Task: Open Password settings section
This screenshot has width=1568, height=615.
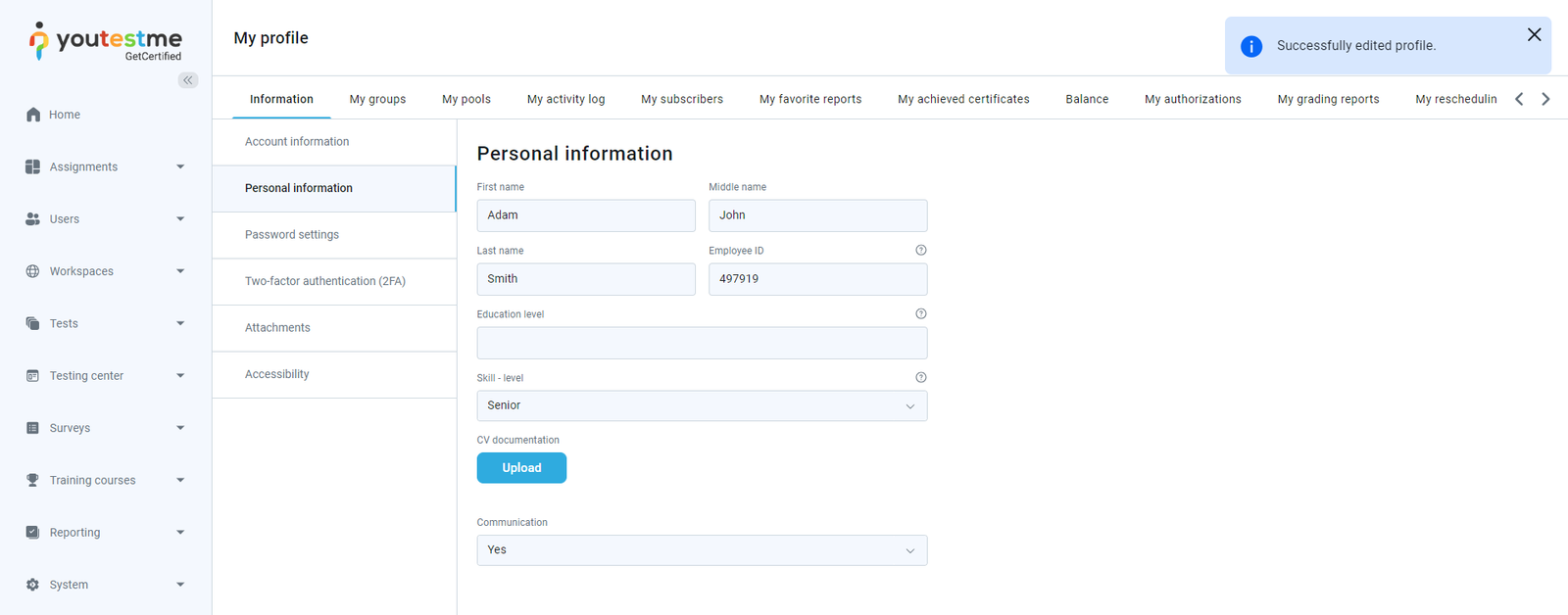Action: click(x=292, y=235)
